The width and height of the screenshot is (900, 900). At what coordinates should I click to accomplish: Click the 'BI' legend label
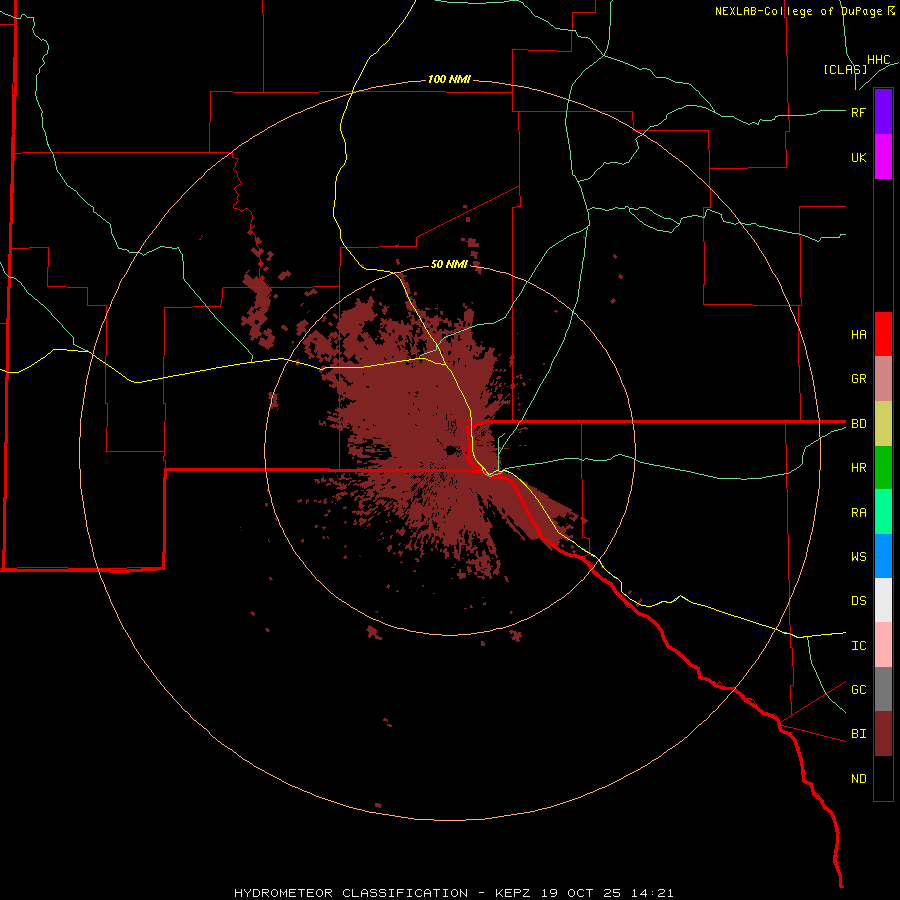point(858,734)
